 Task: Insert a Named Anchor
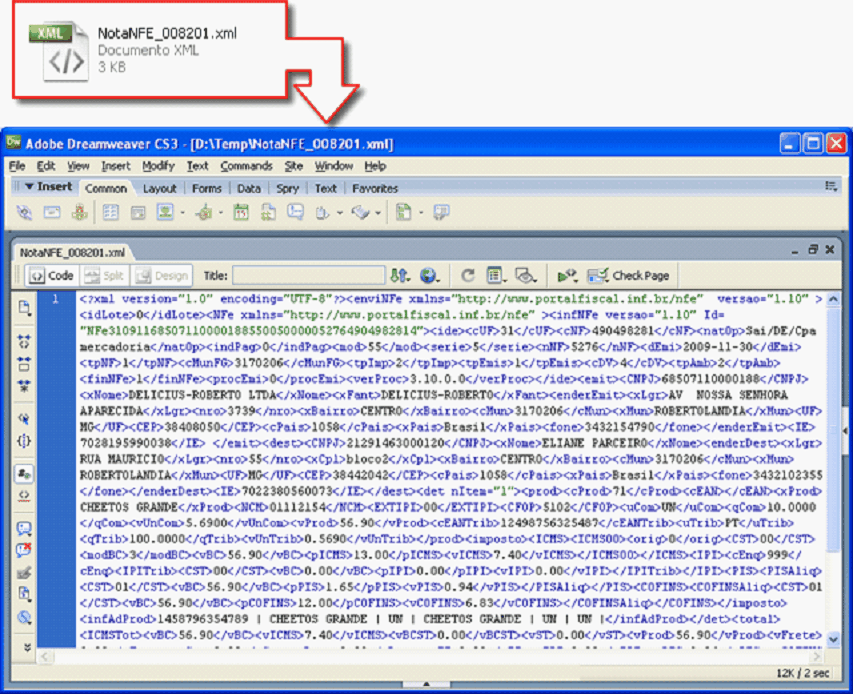point(80,212)
